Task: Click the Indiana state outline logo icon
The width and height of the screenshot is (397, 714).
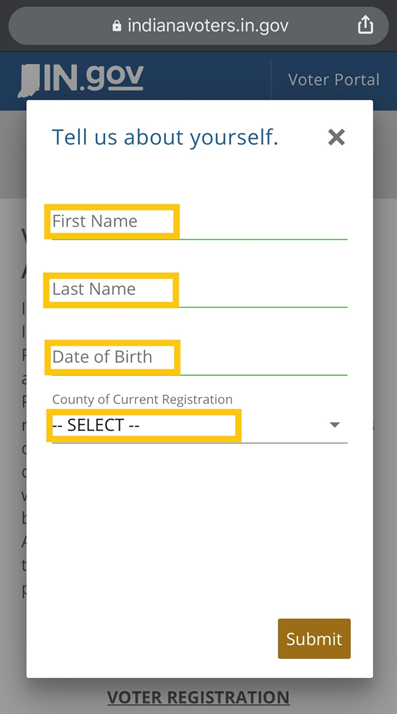Action: pyautogui.click(x=29, y=81)
